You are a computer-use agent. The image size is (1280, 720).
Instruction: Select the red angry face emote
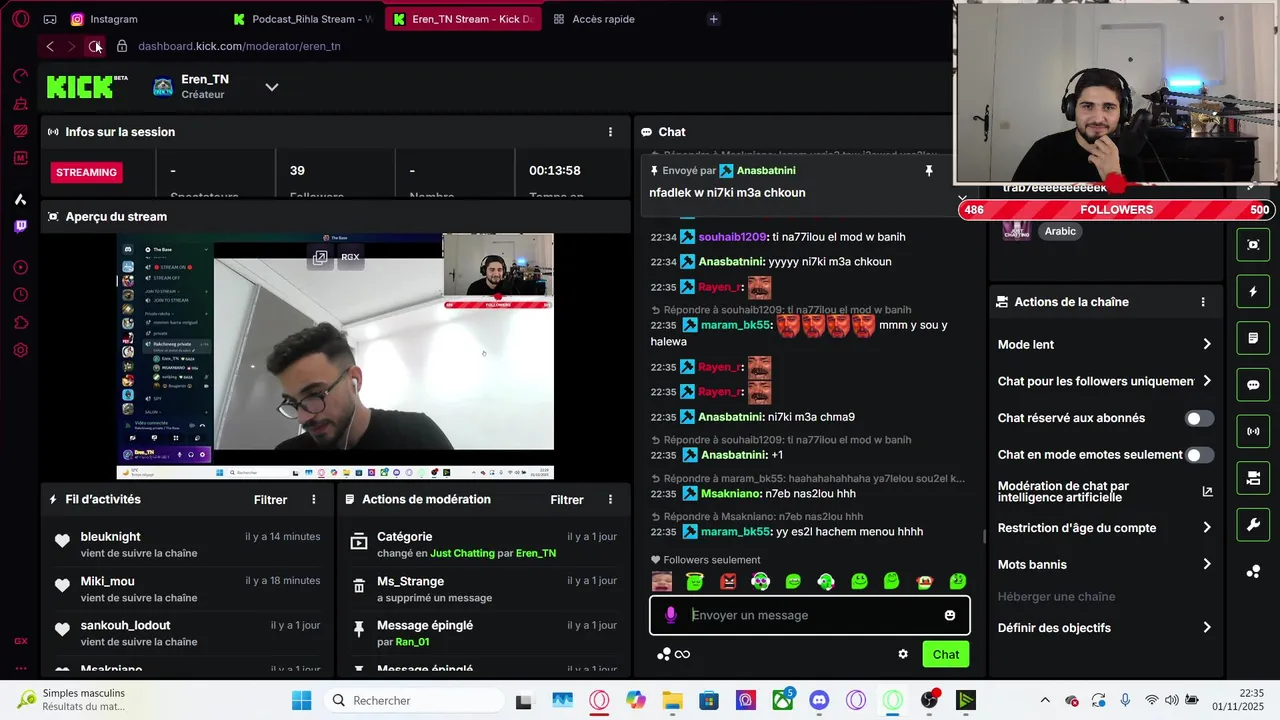728,581
